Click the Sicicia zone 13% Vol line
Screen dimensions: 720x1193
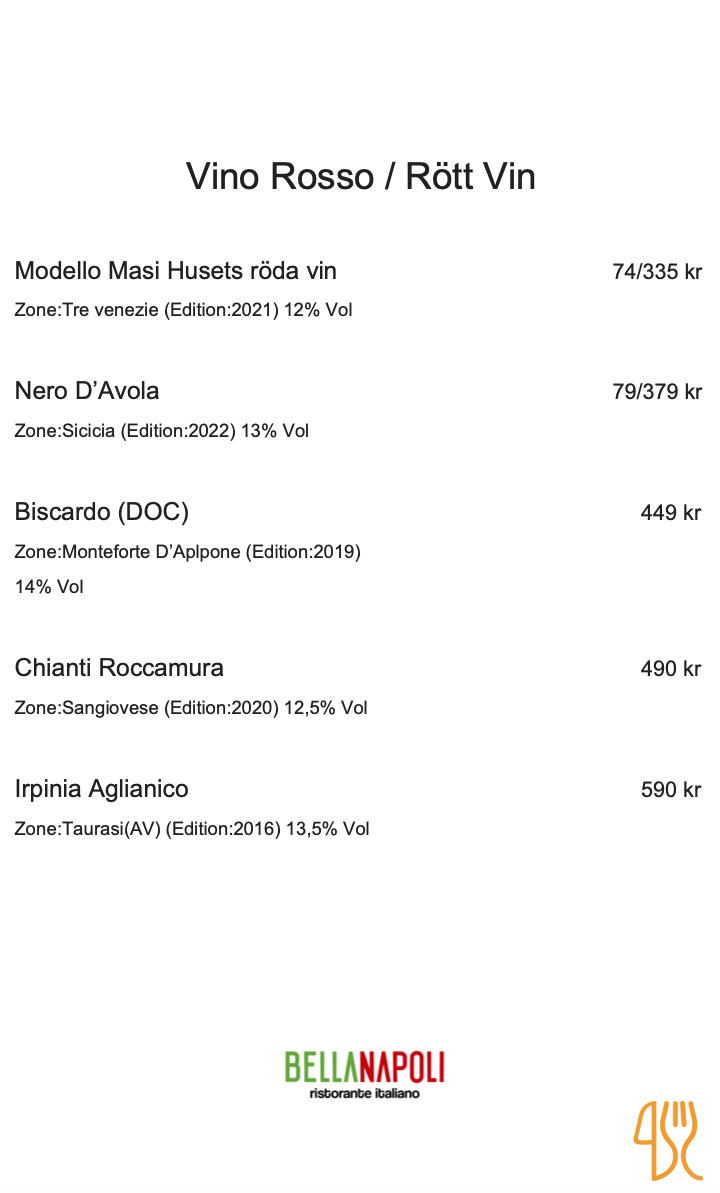click(x=161, y=431)
